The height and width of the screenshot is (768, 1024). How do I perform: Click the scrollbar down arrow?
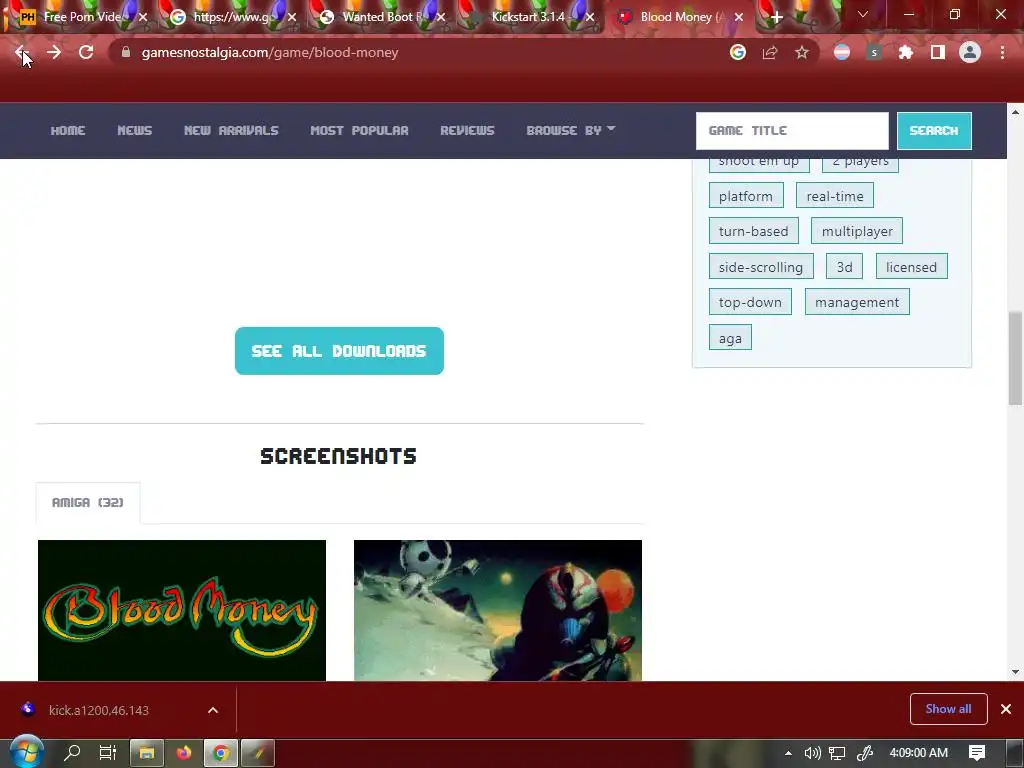[x=1015, y=672]
